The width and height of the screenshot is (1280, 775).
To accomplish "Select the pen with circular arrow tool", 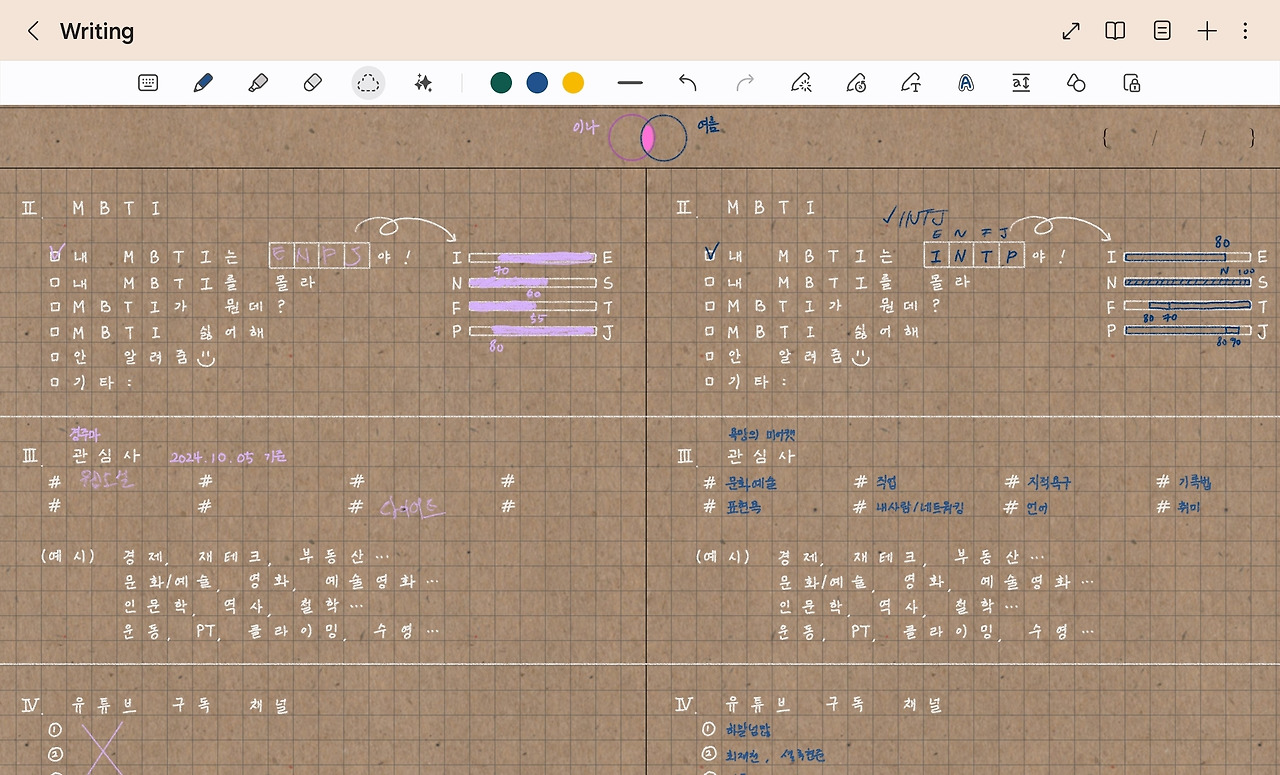I will tap(855, 83).
